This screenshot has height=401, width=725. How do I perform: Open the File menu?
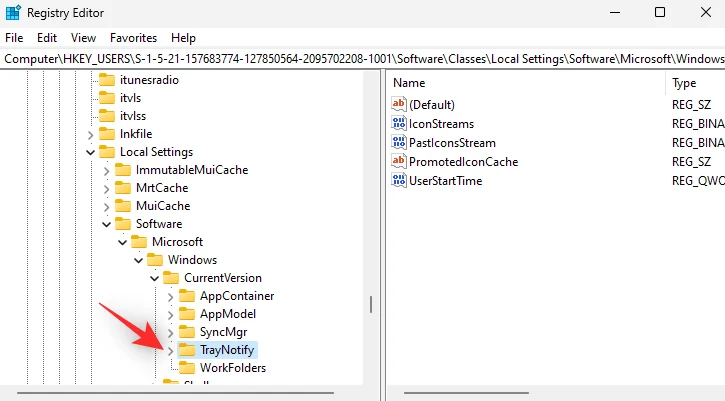tap(14, 37)
